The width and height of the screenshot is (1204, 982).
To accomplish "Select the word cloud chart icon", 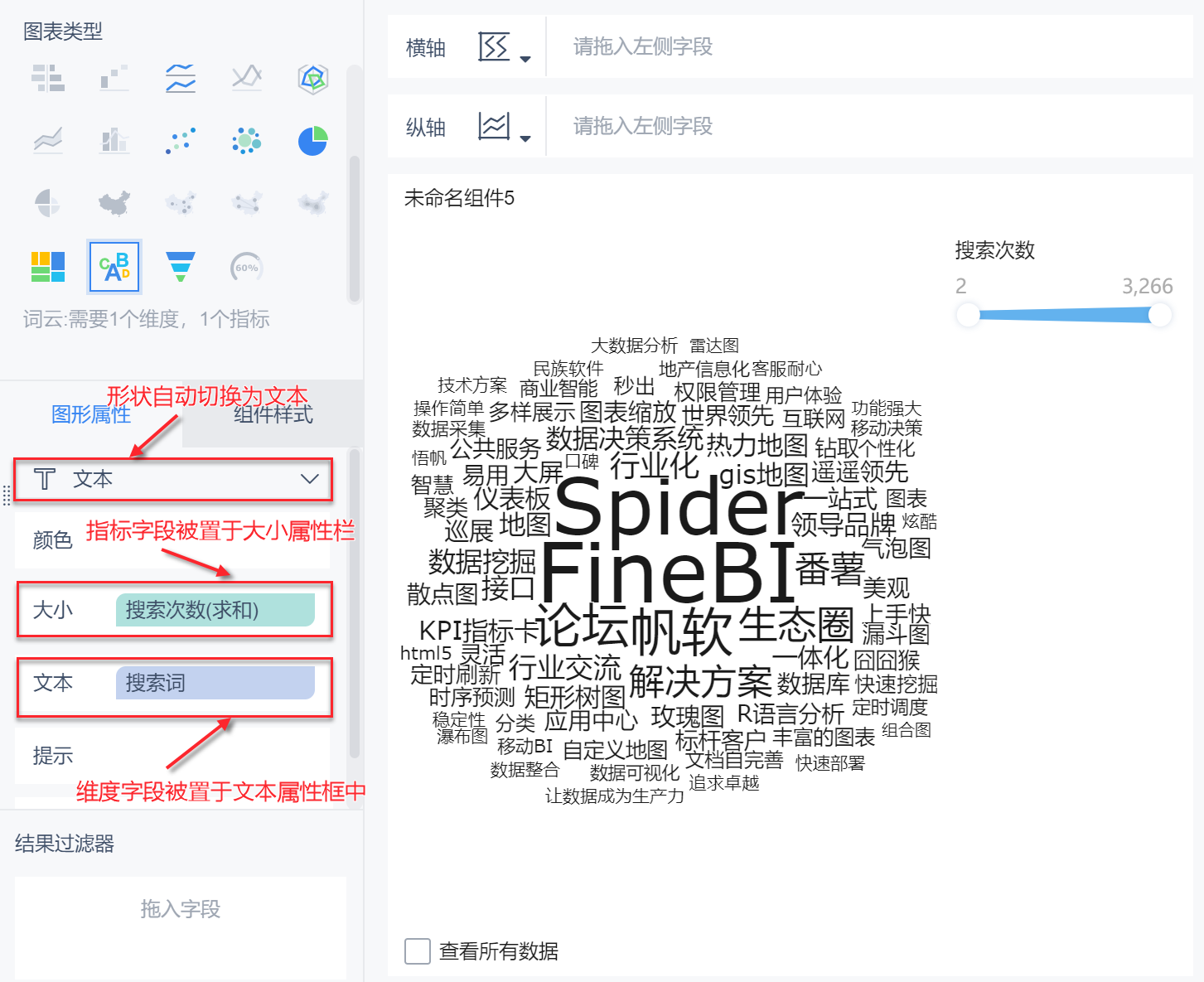I will (x=114, y=267).
